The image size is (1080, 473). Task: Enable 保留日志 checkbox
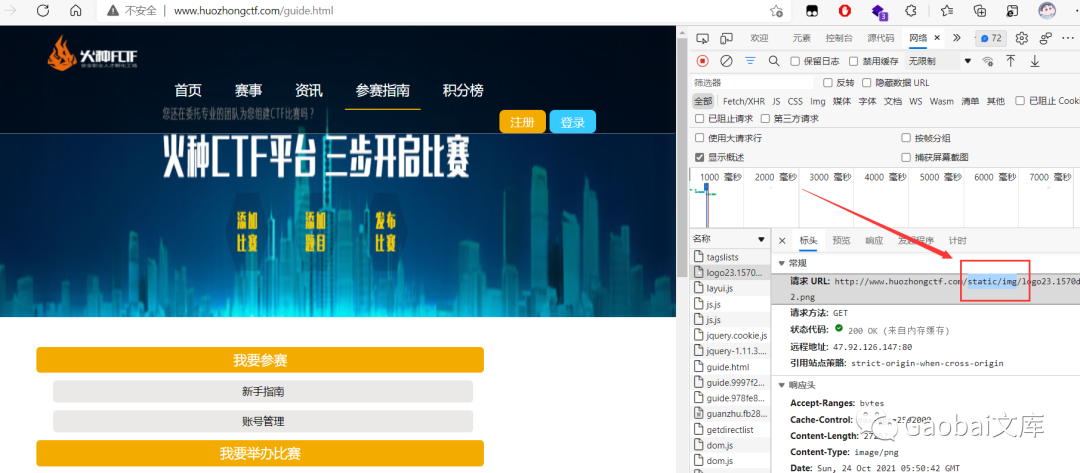pyautogui.click(x=795, y=61)
